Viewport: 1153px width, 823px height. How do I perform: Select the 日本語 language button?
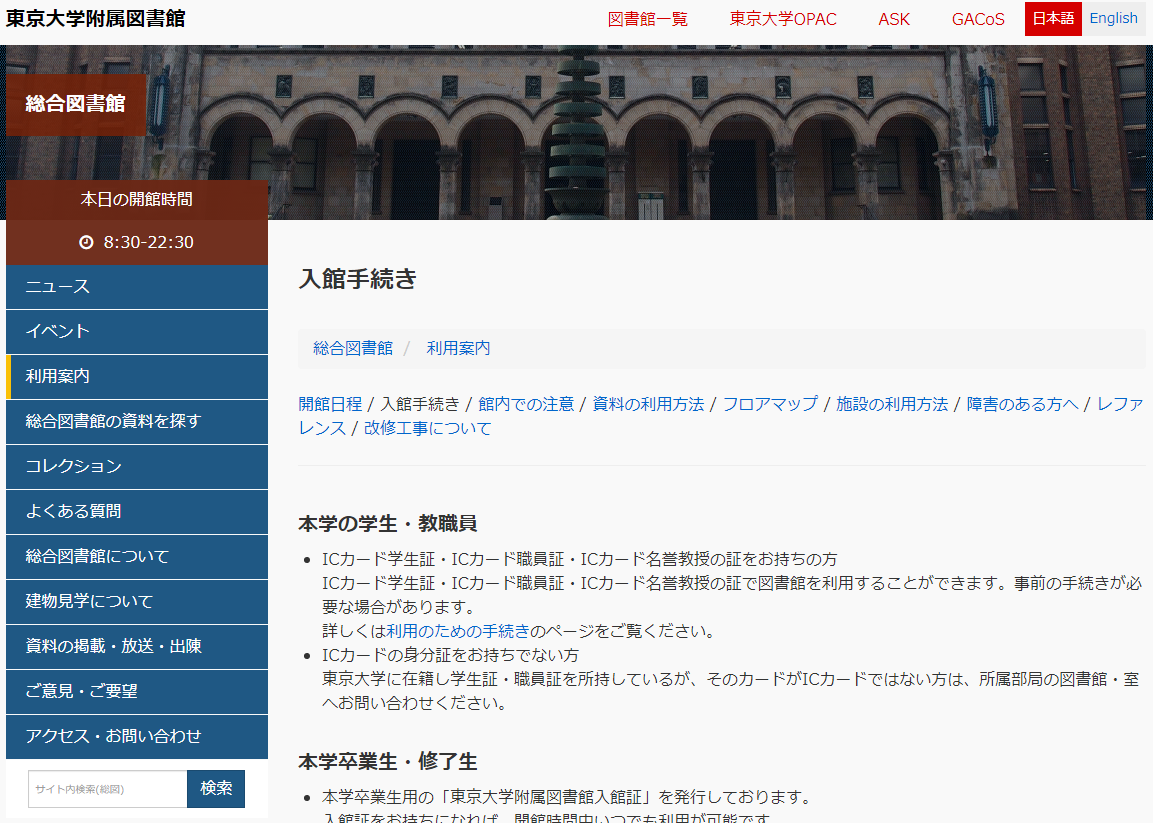tap(1052, 19)
